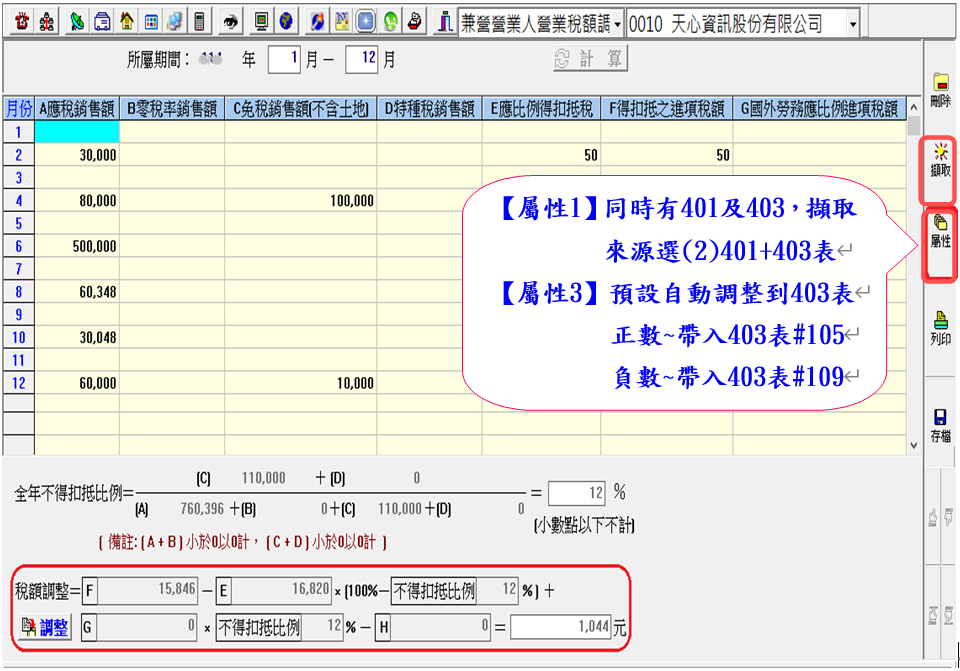The image size is (960, 671).
Task: Select month 1 cell in column A
Action: [77, 131]
